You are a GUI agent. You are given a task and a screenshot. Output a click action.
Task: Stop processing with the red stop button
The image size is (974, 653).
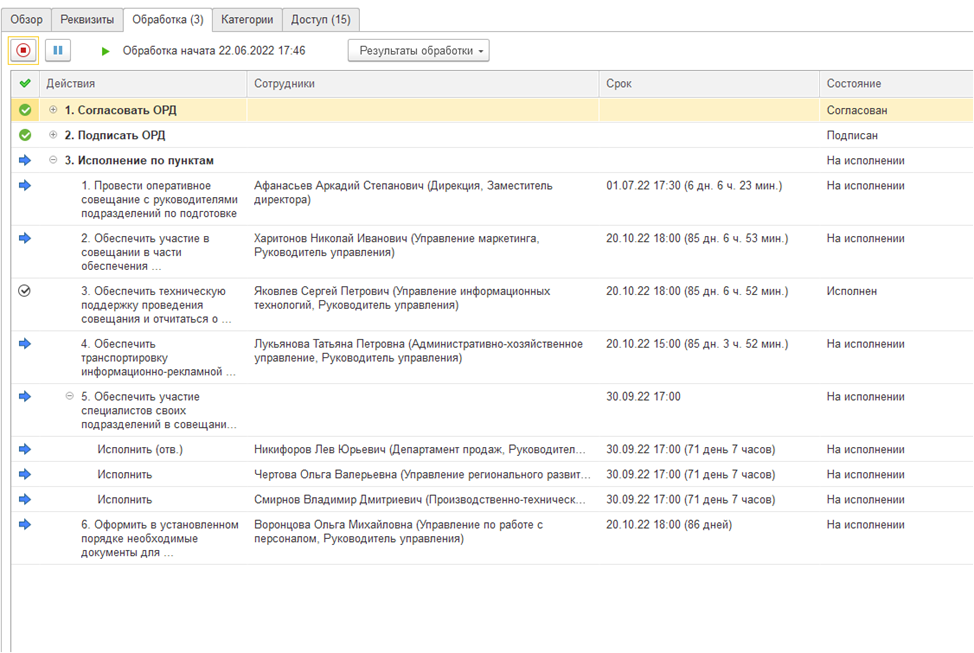click(24, 50)
